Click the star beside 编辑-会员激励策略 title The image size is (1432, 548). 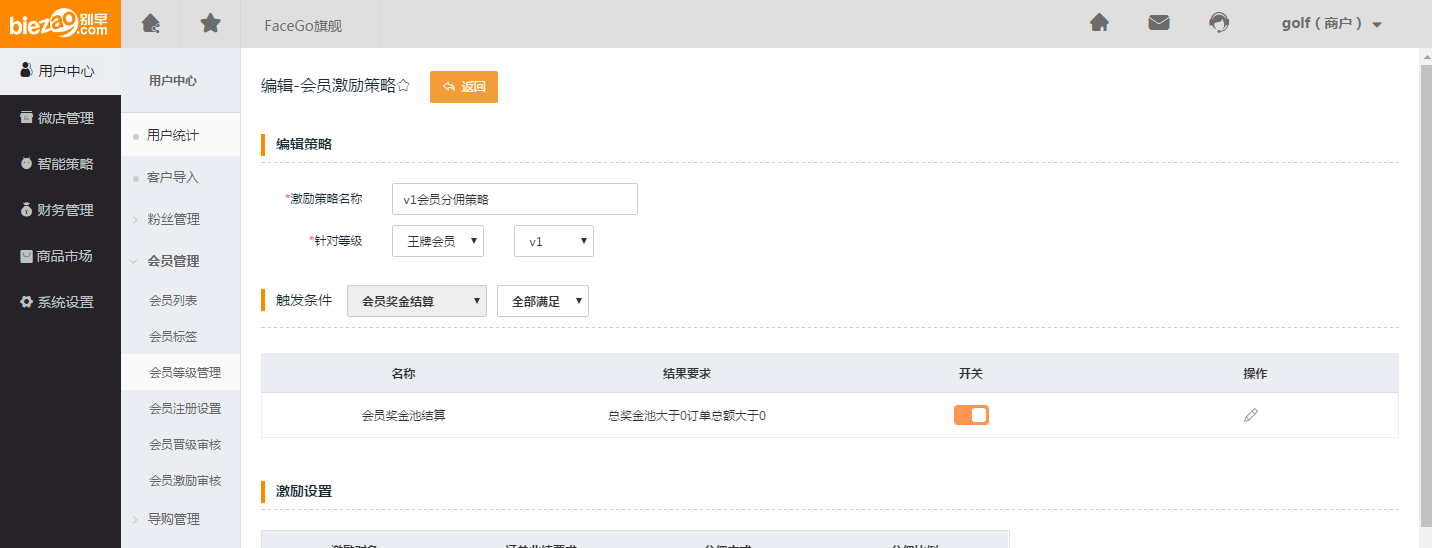click(x=404, y=87)
